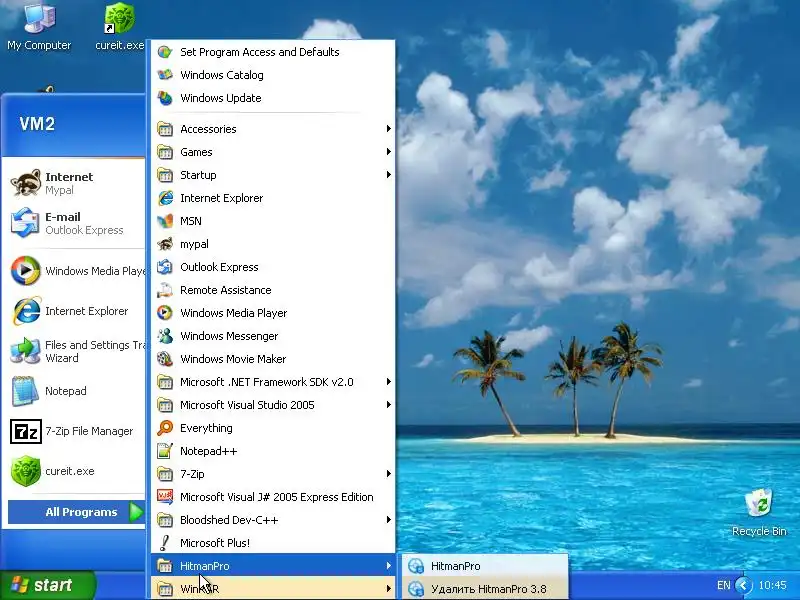The height and width of the screenshot is (600, 800).
Task: Expand the HitmanPro folder arrow
Action: [x=389, y=566]
